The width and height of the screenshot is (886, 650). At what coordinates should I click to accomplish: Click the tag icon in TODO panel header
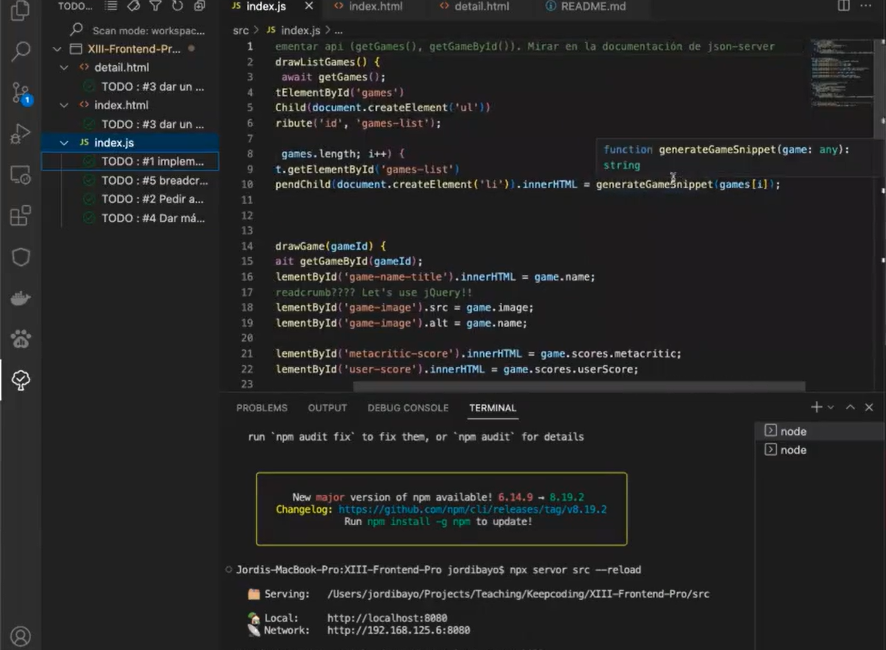tap(133, 6)
